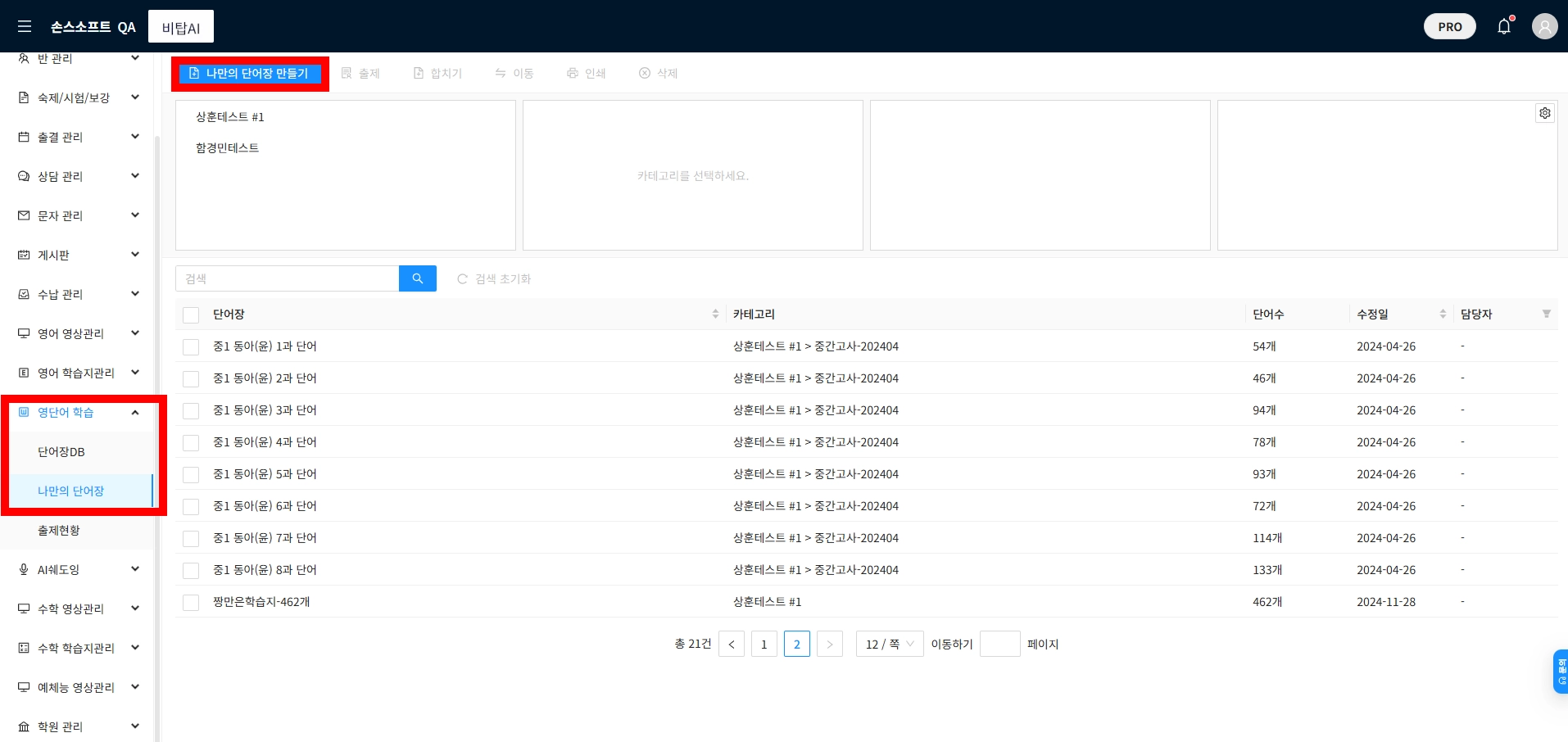Go to the next page arrow
Screen dimensions: 1568x742
click(x=830, y=644)
